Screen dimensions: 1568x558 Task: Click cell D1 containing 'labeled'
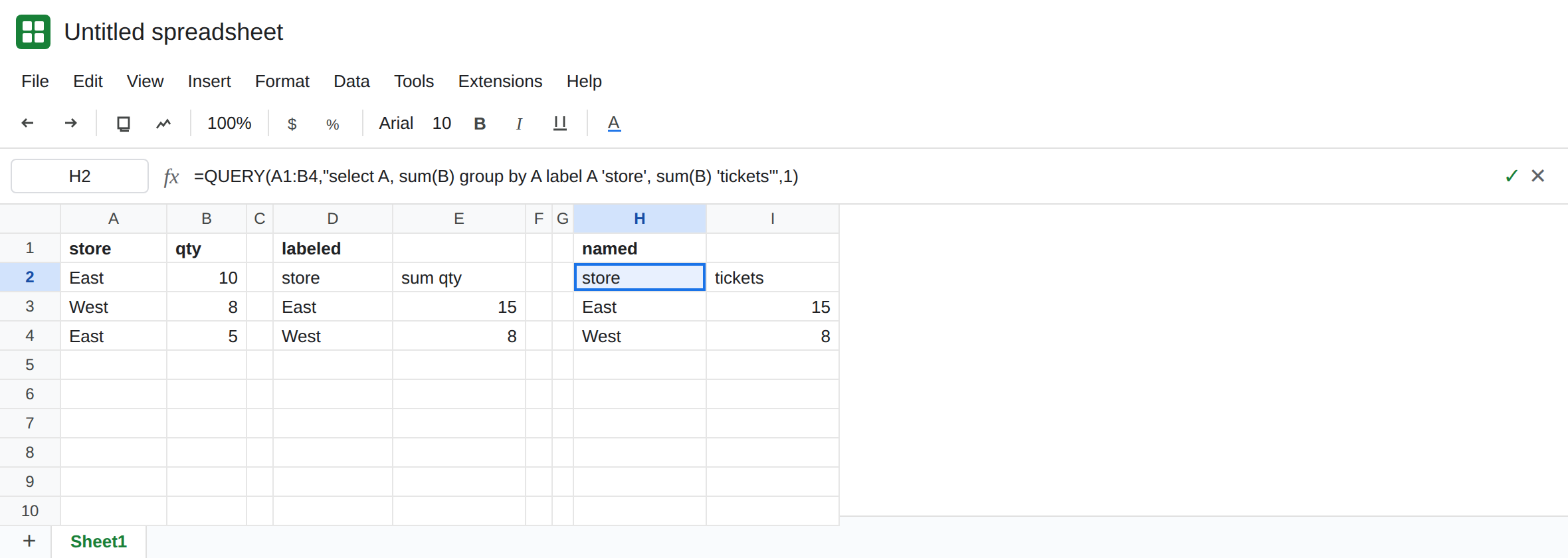[333, 248]
